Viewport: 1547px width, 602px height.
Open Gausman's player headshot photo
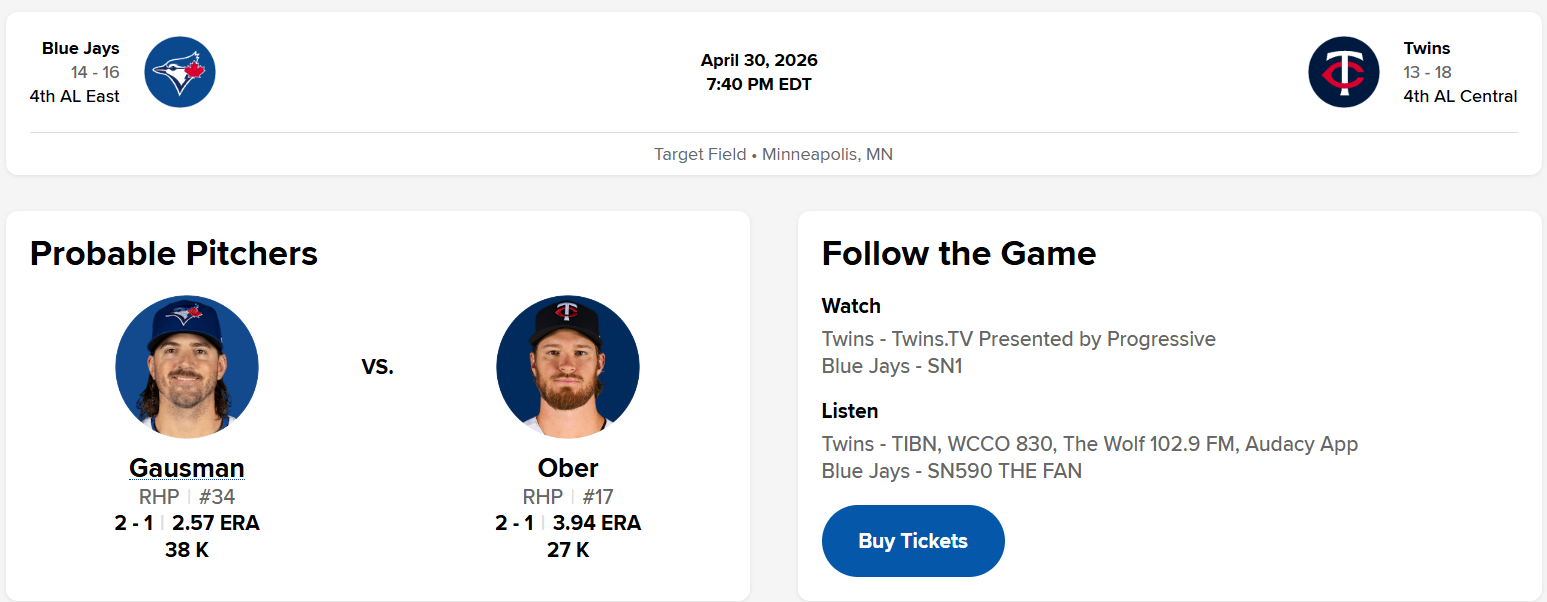(187, 366)
